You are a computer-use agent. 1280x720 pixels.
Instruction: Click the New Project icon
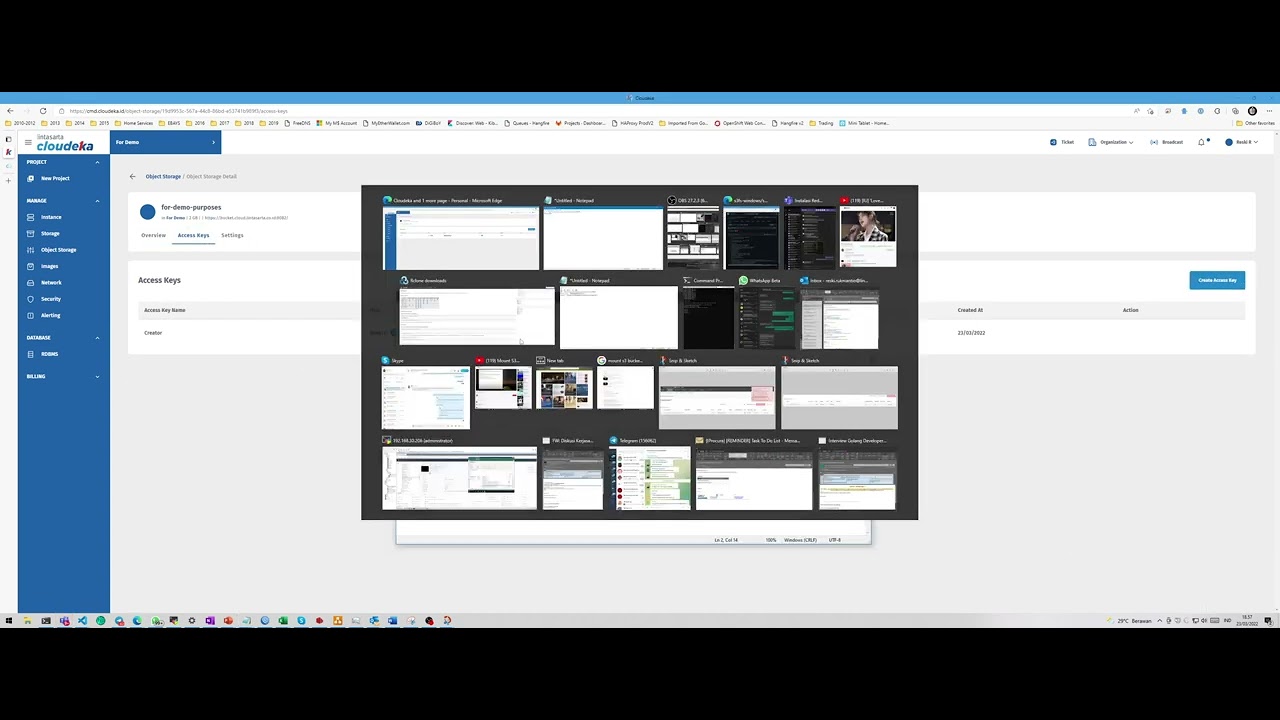coord(31,178)
